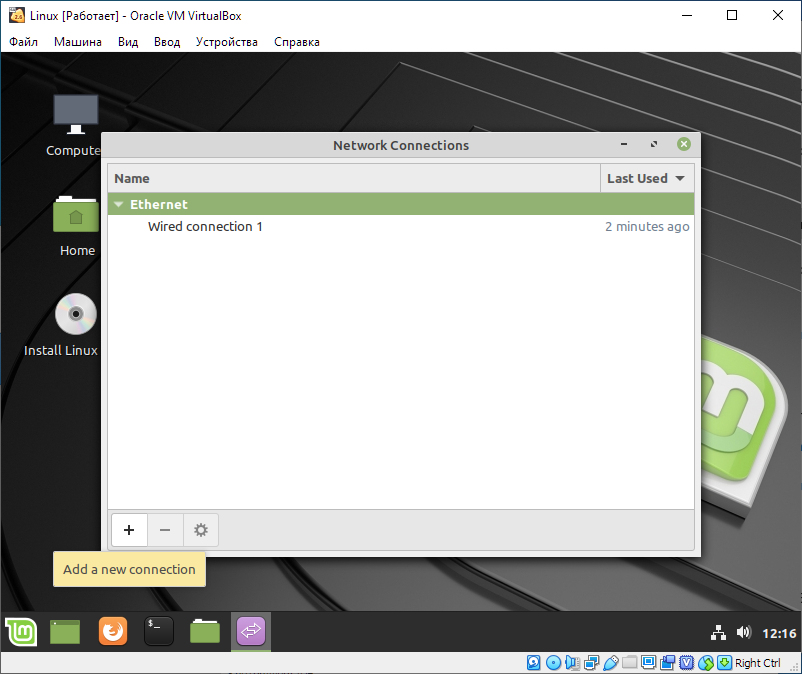Screen dimensions: 802x674
Task: Open the Справка menu
Action: coord(297,42)
